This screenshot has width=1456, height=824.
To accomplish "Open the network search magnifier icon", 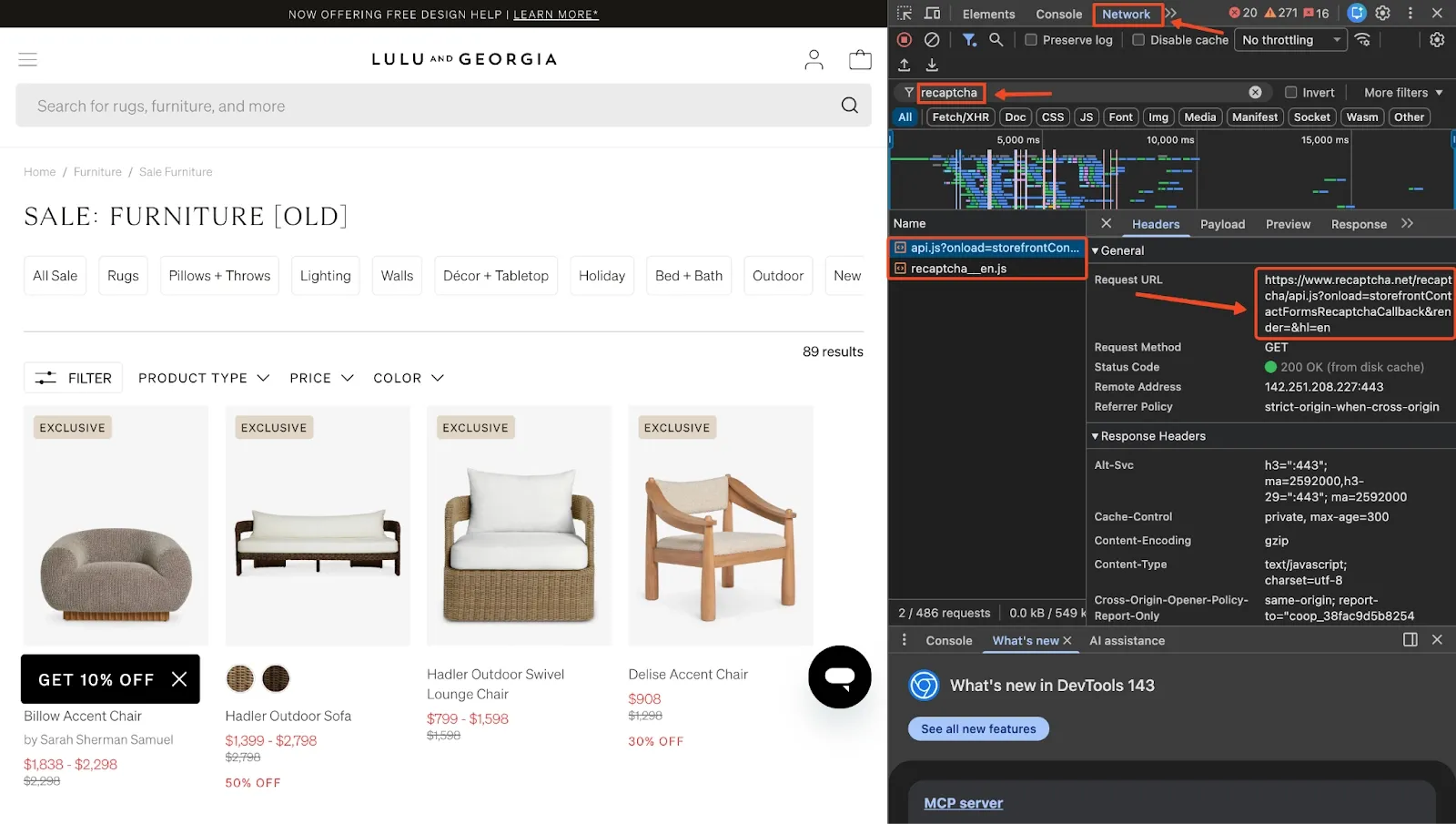I will coord(996,40).
